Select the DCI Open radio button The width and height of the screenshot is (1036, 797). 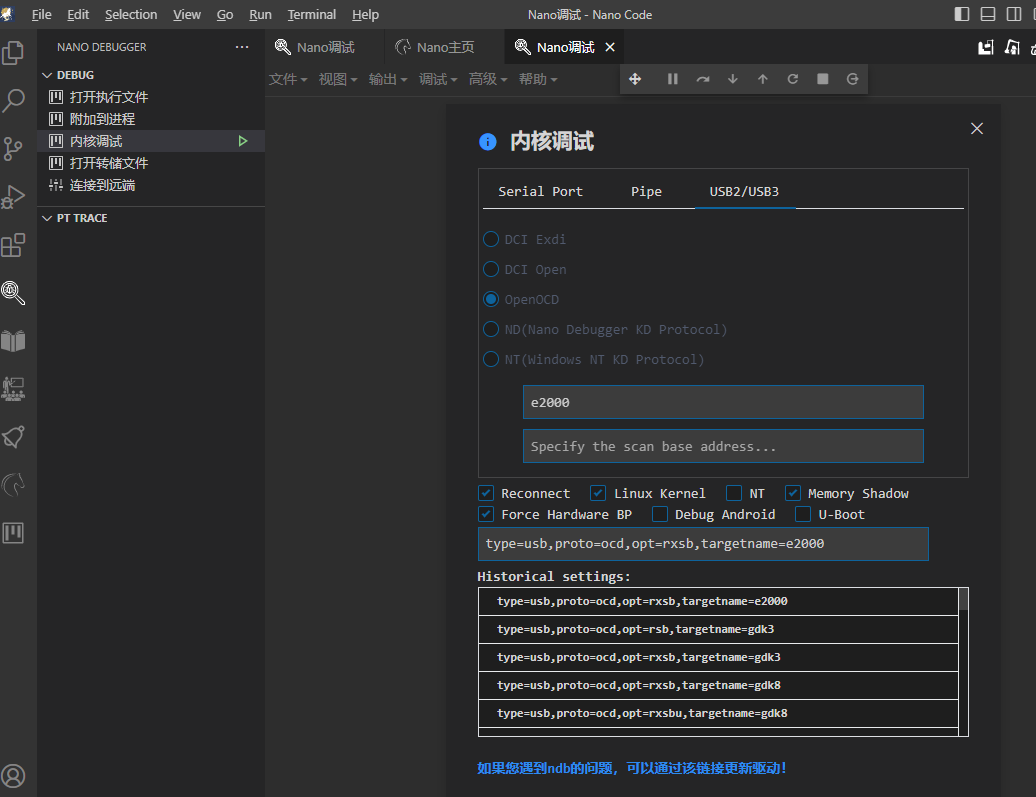(491, 269)
